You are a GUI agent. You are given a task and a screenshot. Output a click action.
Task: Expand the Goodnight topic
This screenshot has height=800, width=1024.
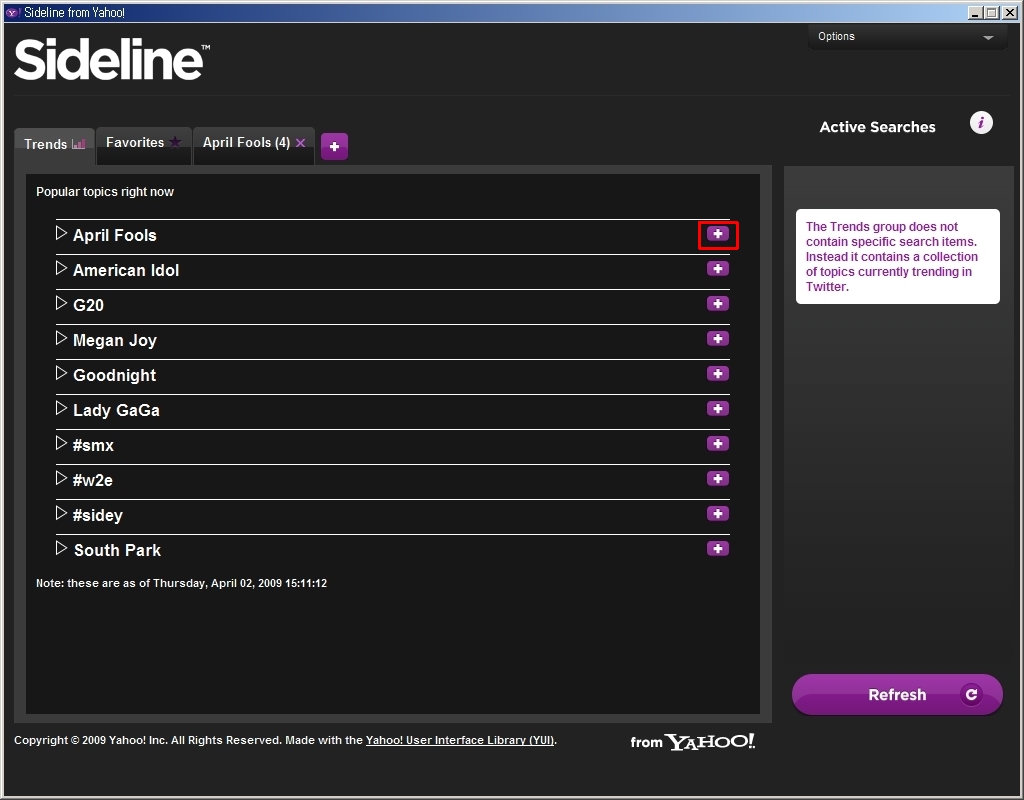(61, 373)
